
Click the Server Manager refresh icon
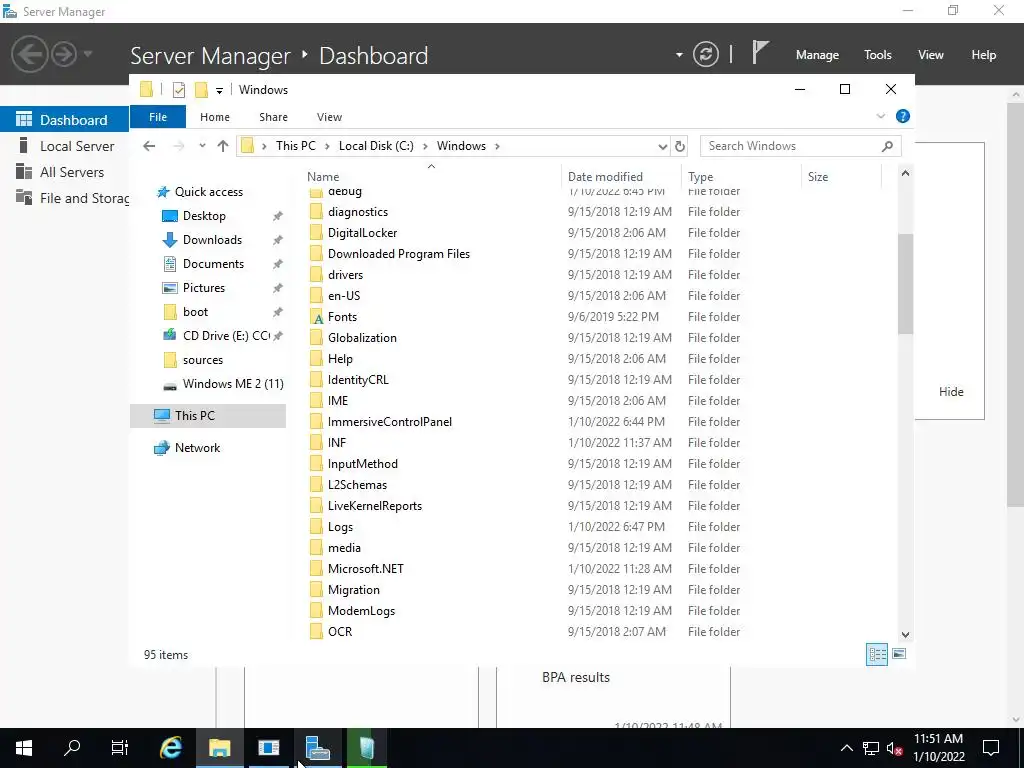point(706,54)
